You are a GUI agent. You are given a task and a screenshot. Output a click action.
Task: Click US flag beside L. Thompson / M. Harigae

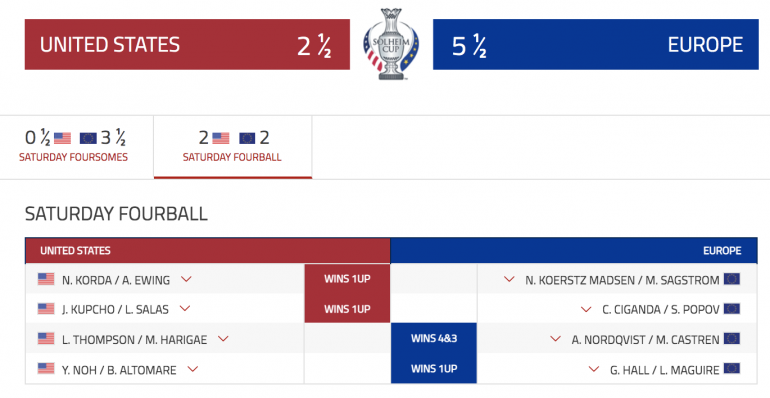(x=46, y=339)
